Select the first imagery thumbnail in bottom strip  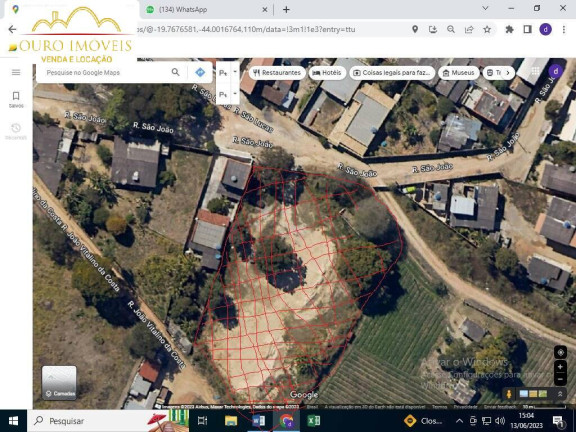click(524, 394)
